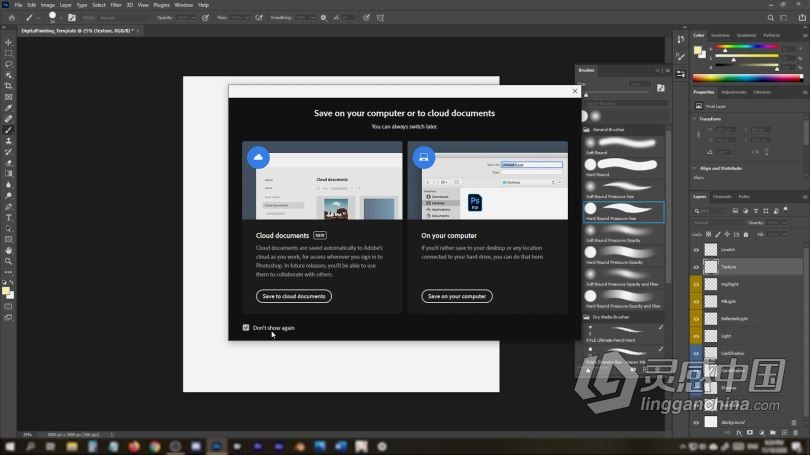The height and width of the screenshot is (455, 810).
Task: Switch to the Swatches tab
Action: [x=720, y=35]
